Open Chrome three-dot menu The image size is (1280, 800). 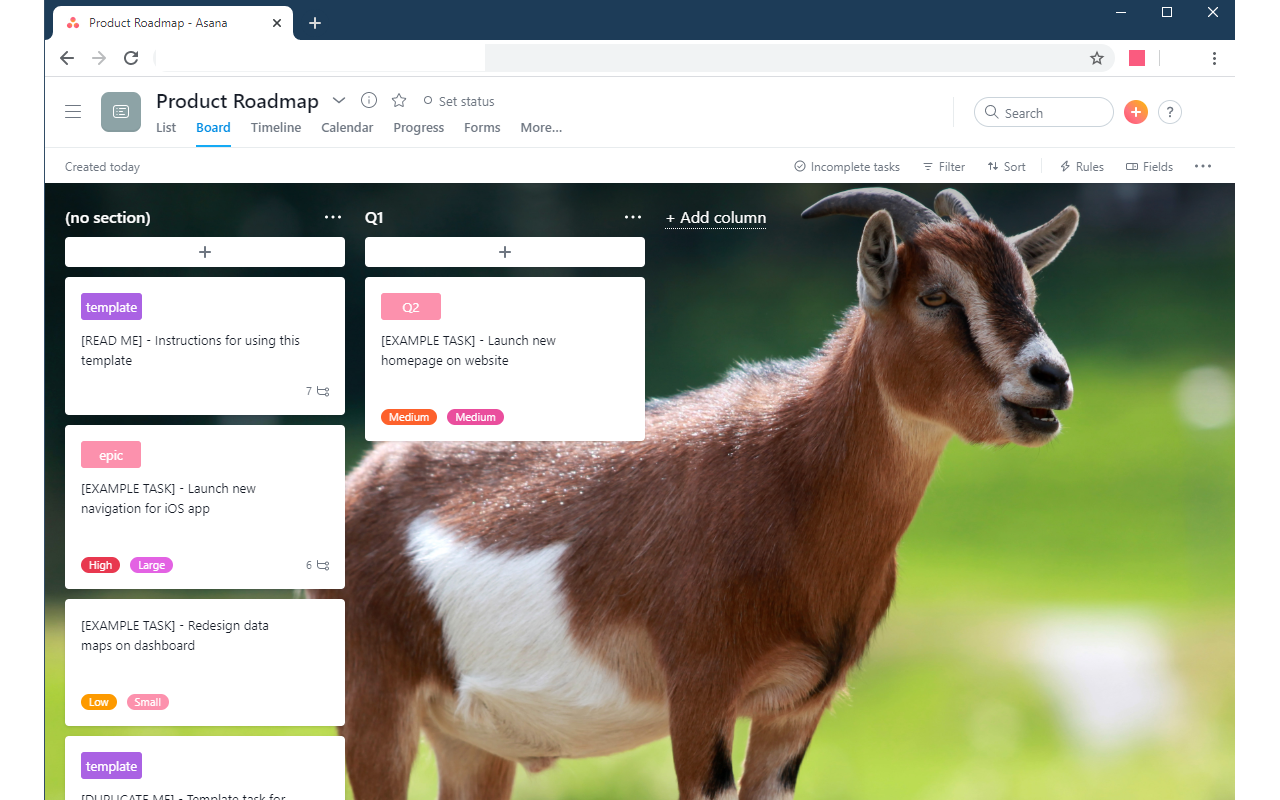[1214, 58]
